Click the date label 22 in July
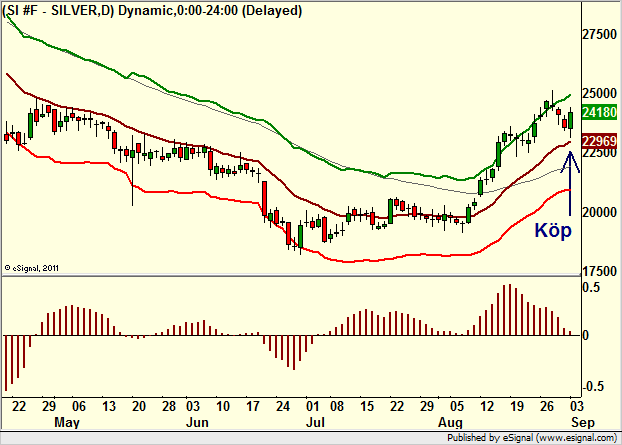Viewport: 622px width, 445px height. point(397,406)
